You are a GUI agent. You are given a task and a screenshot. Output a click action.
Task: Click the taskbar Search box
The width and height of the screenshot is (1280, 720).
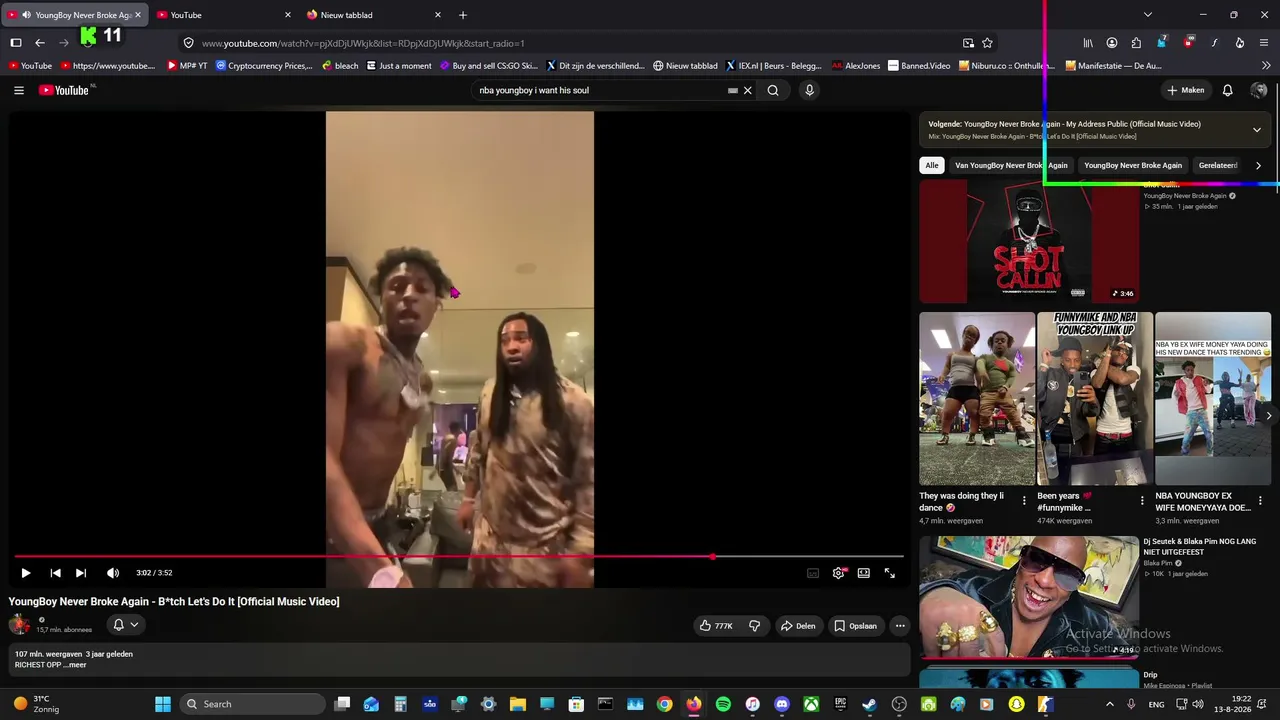pos(250,704)
